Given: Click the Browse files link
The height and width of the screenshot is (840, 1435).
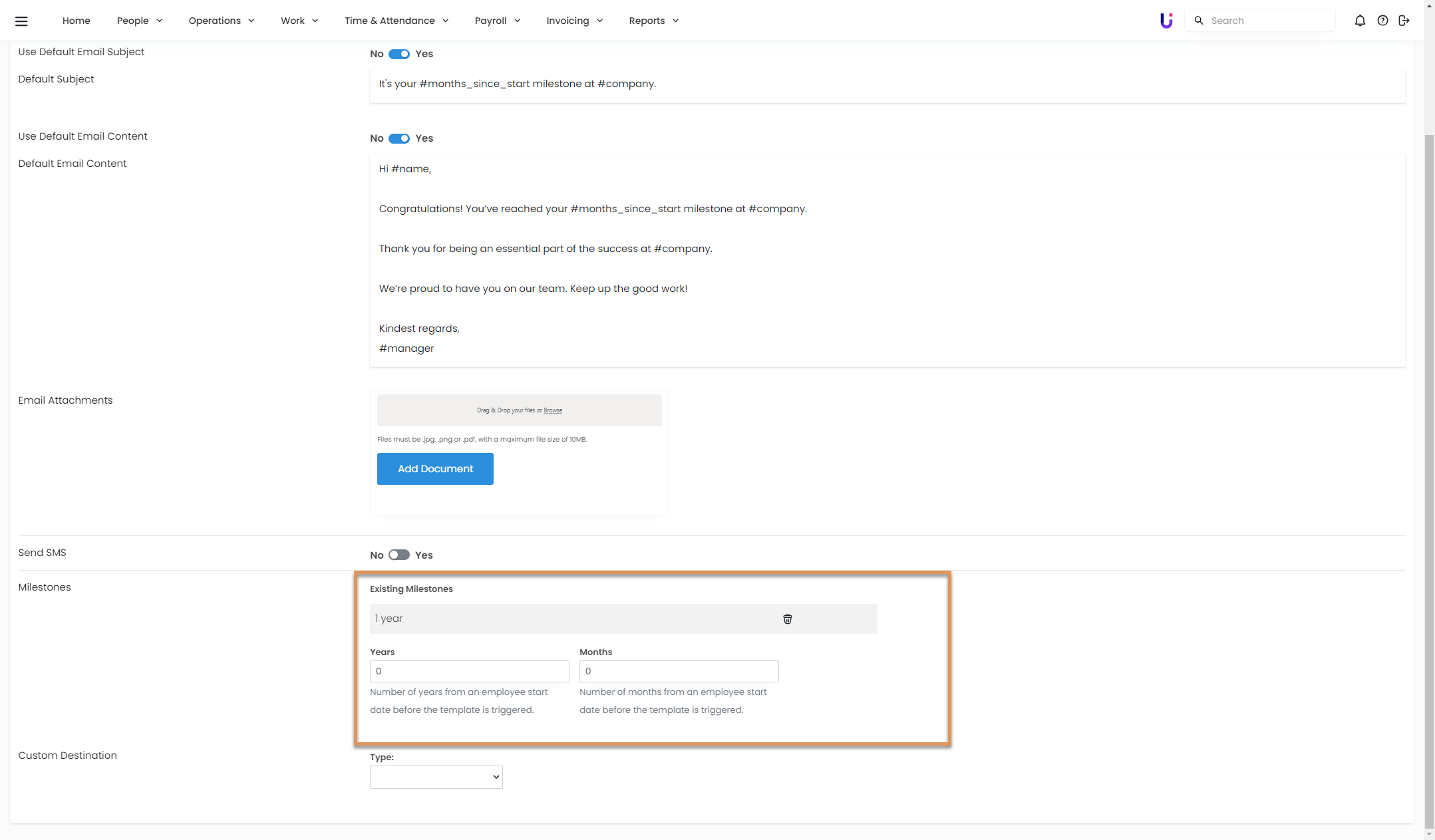Looking at the screenshot, I should [552, 410].
